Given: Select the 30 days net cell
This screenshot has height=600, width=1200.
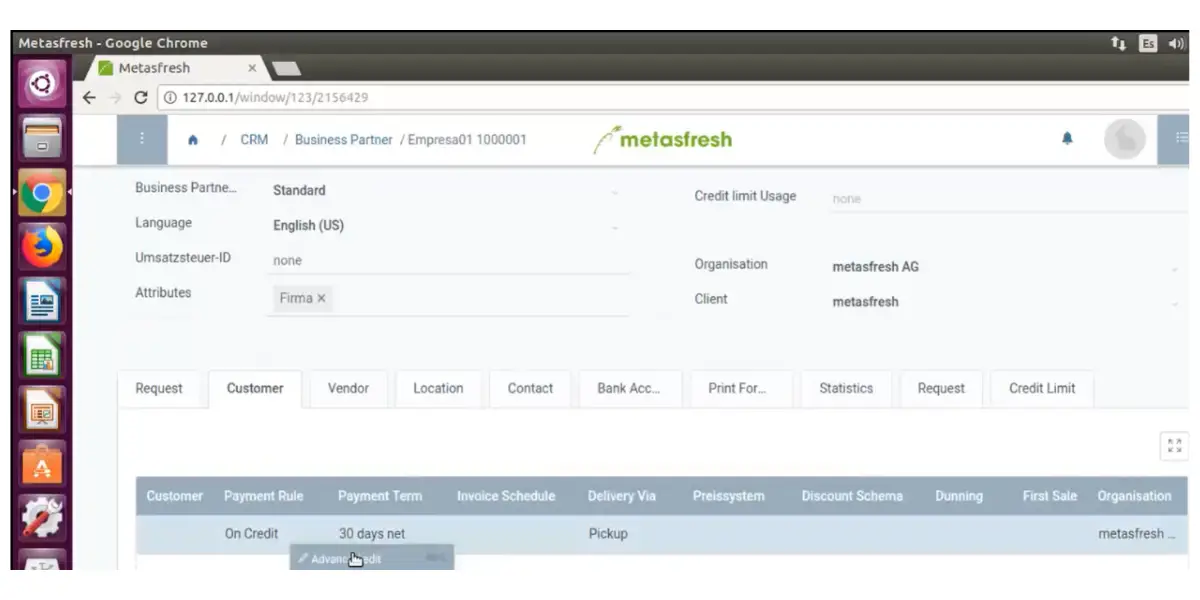Looking at the screenshot, I should 372,534.
